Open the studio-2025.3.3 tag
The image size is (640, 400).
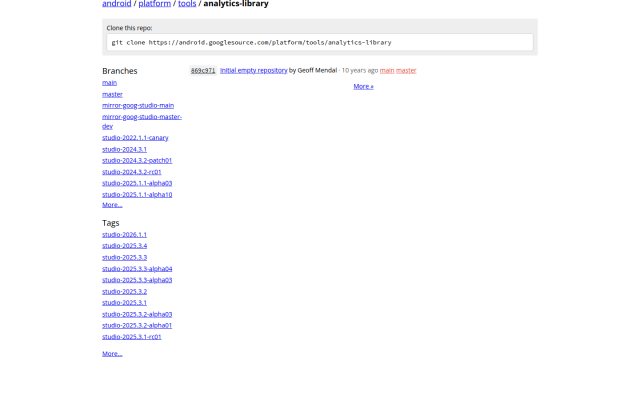pos(124,258)
